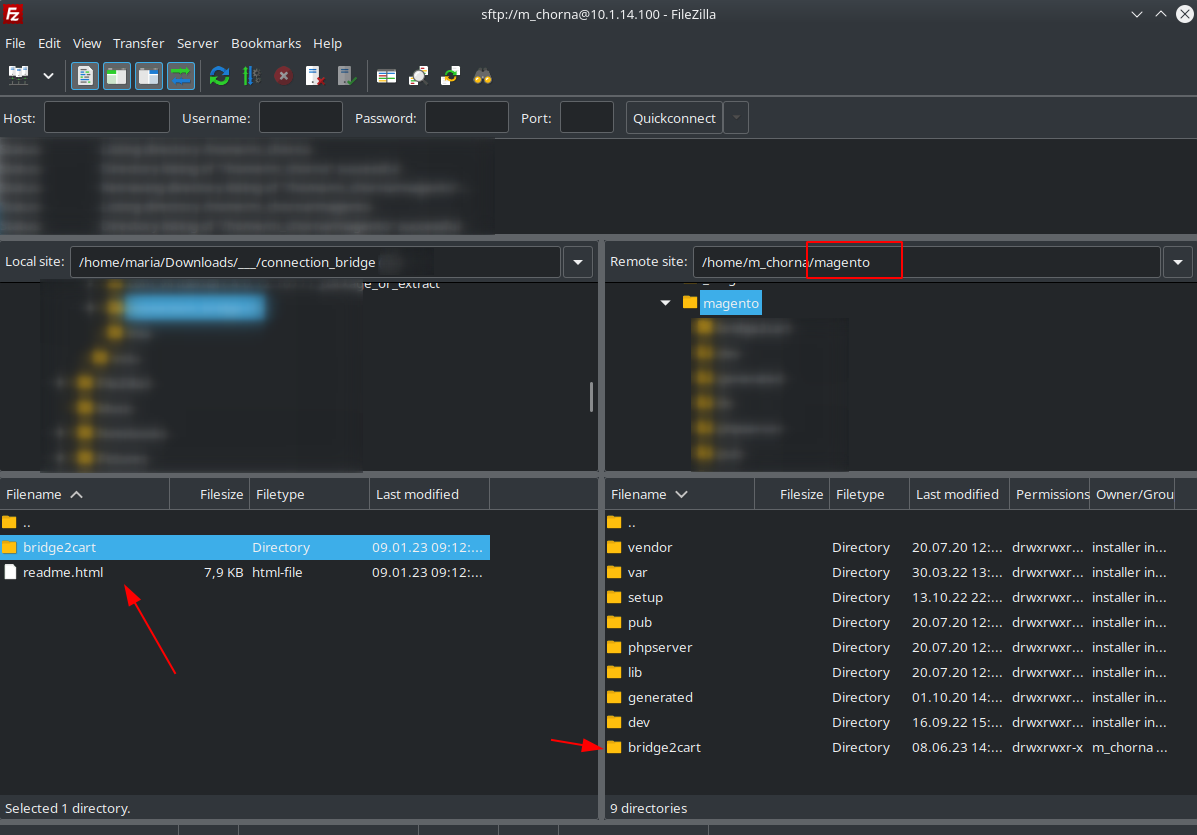Sort remote files by Permissions column
This screenshot has height=835, width=1197.
pos(1050,494)
